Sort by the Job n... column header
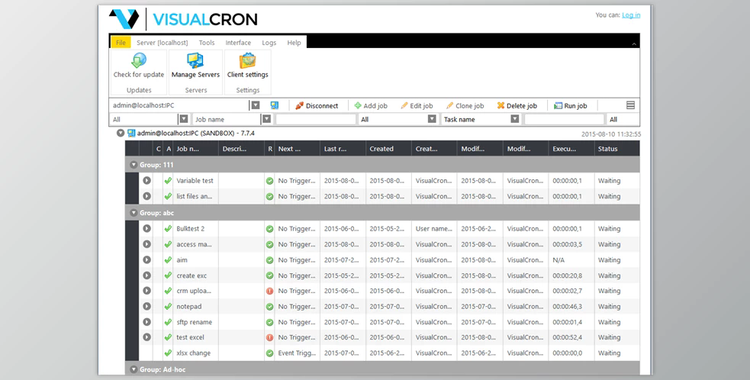Screen dimensions: 750x380 [x=196, y=149]
